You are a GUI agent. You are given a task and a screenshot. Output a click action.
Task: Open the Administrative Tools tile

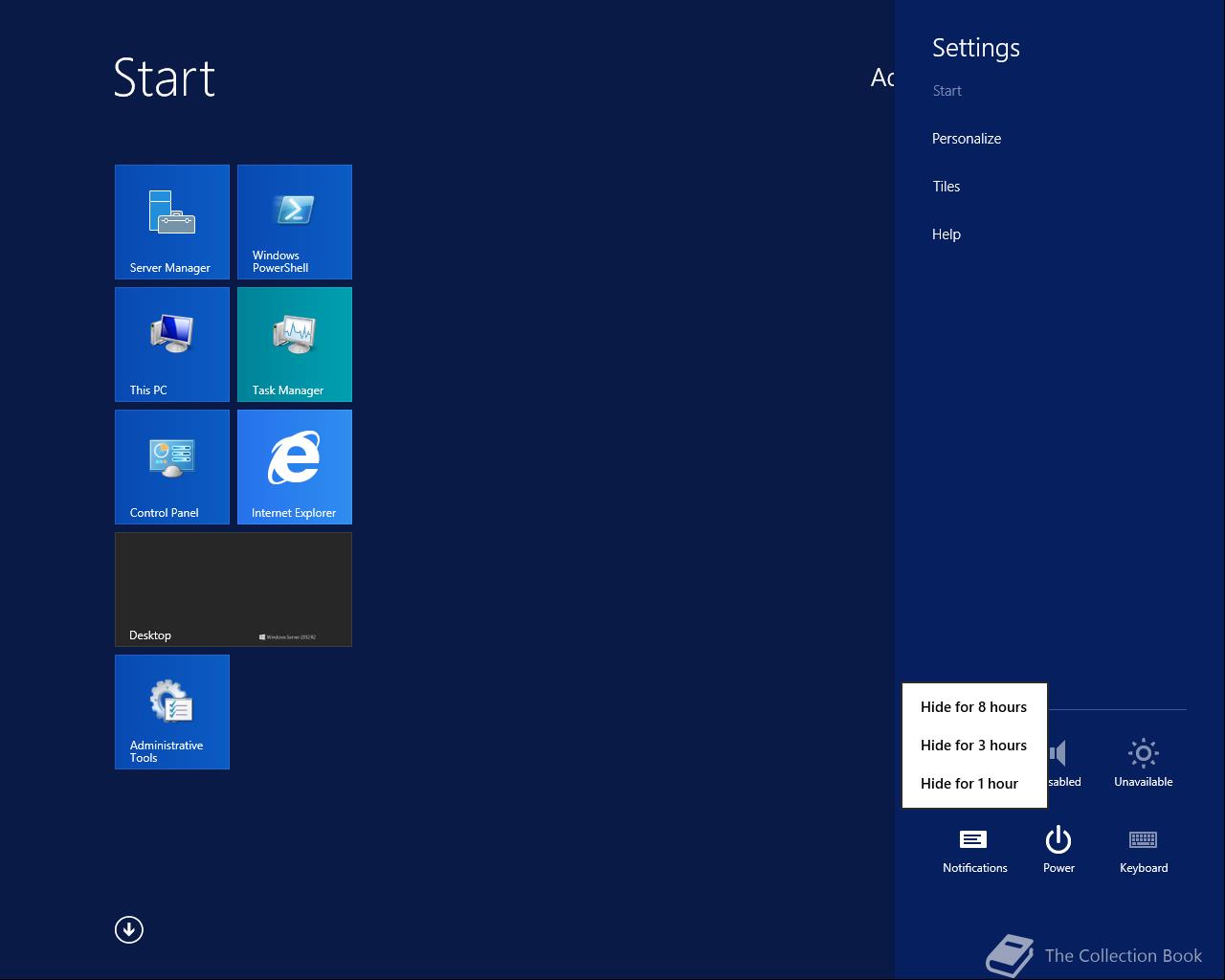tap(172, 712)
